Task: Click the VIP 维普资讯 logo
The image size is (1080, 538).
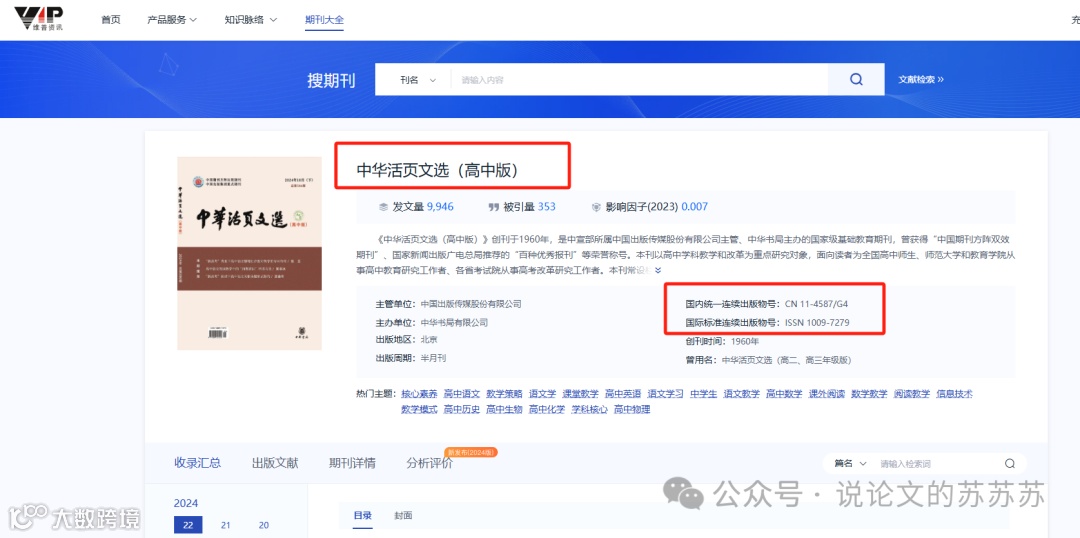Action: pos(39,20)
